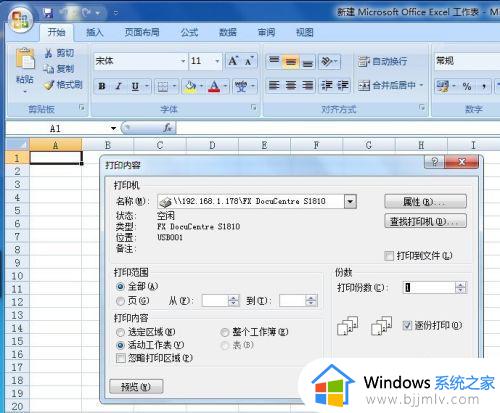Expand the font color palette arrow
This screenshot has width=500, height=413.
[x=226, y=86]
